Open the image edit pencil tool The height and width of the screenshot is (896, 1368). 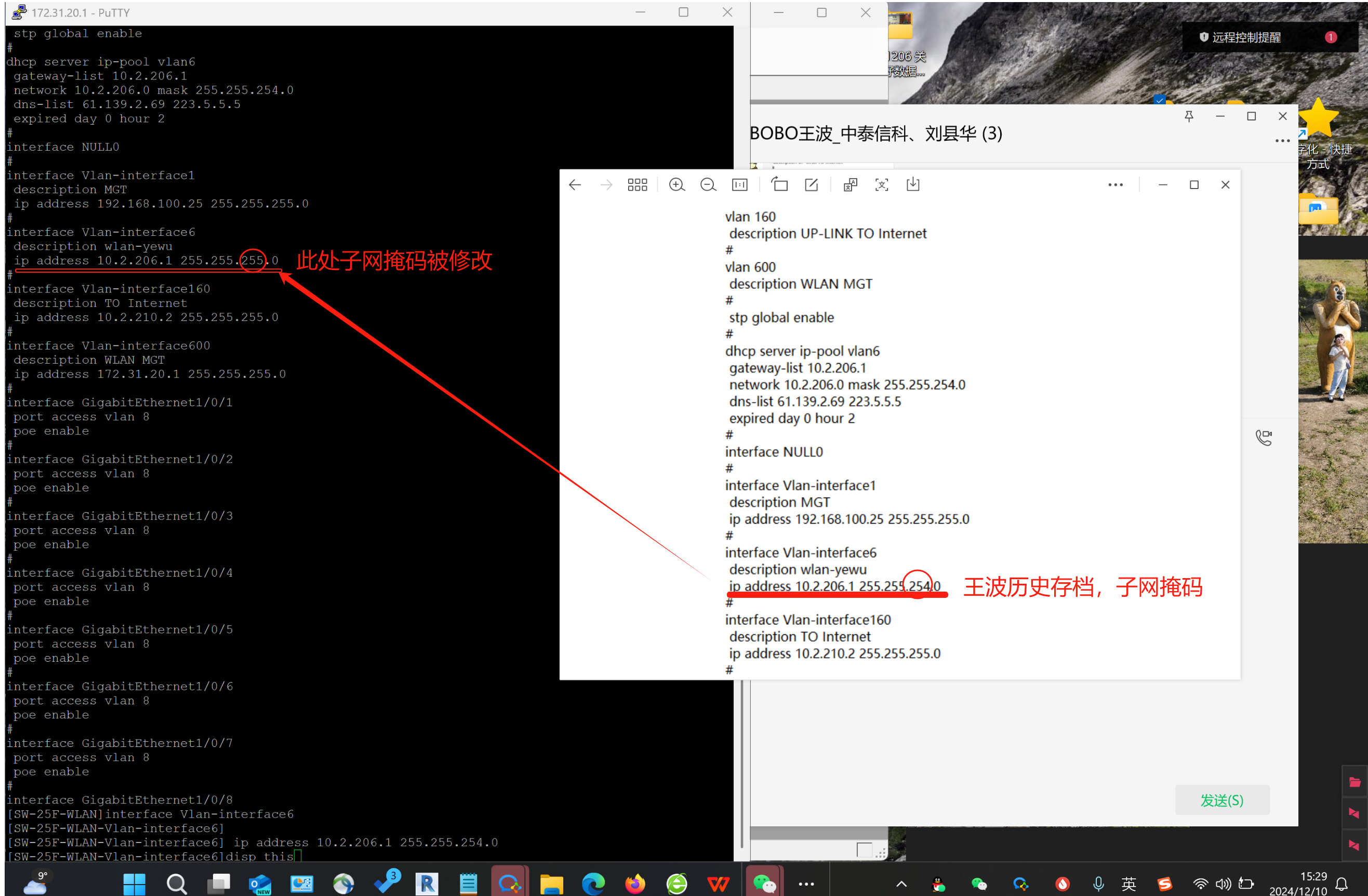tap(811, 185)
